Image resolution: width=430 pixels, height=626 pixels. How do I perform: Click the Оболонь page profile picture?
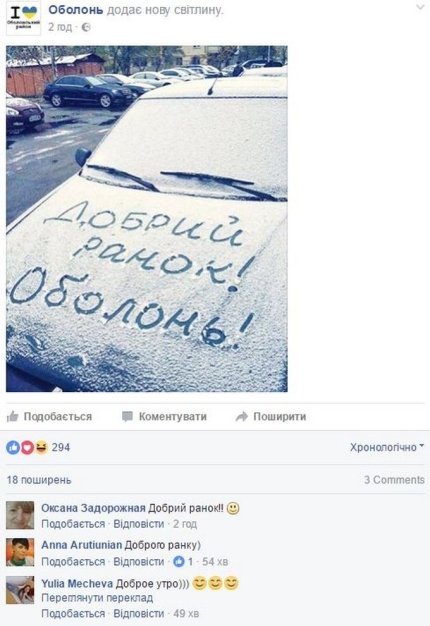tap(23, 18)
